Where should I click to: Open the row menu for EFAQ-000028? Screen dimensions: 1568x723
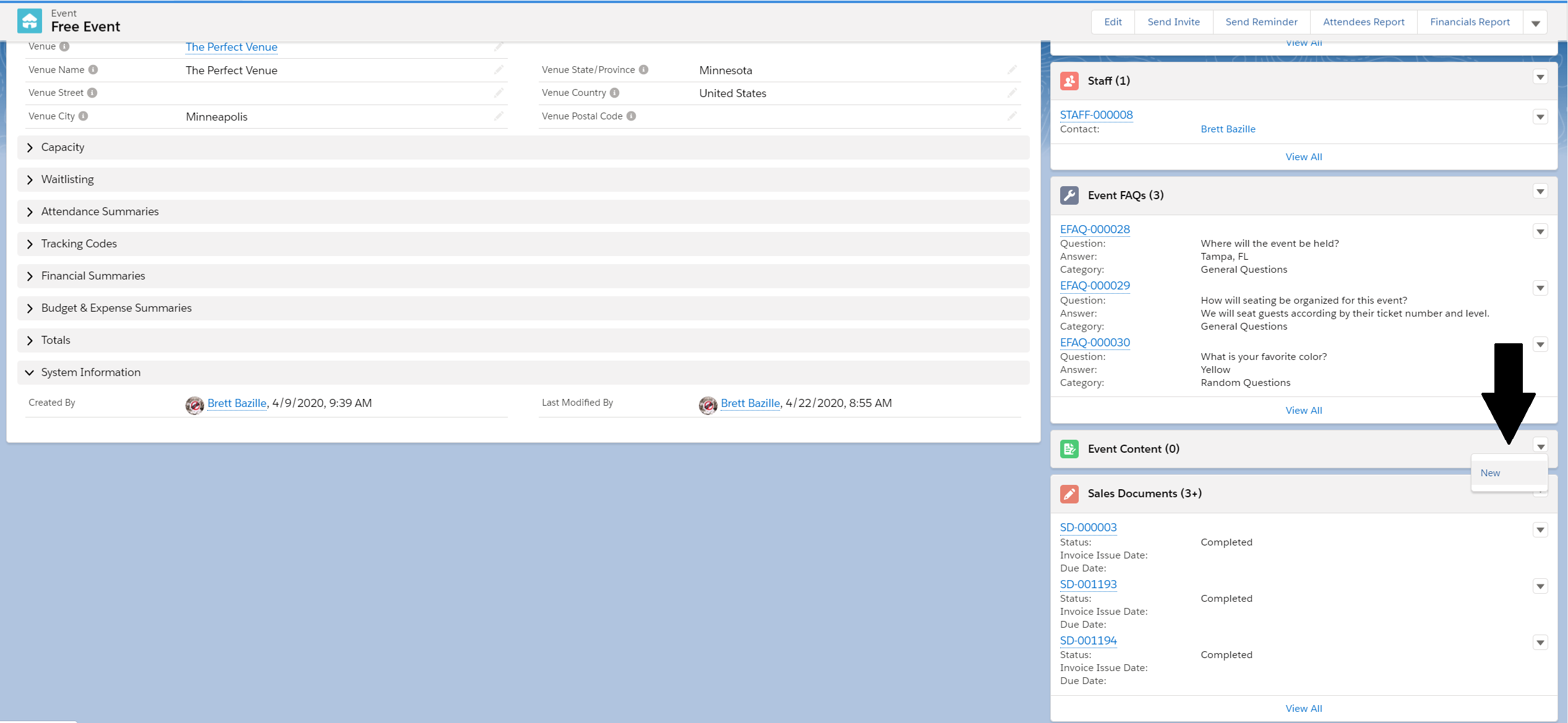pos(1540,233)
